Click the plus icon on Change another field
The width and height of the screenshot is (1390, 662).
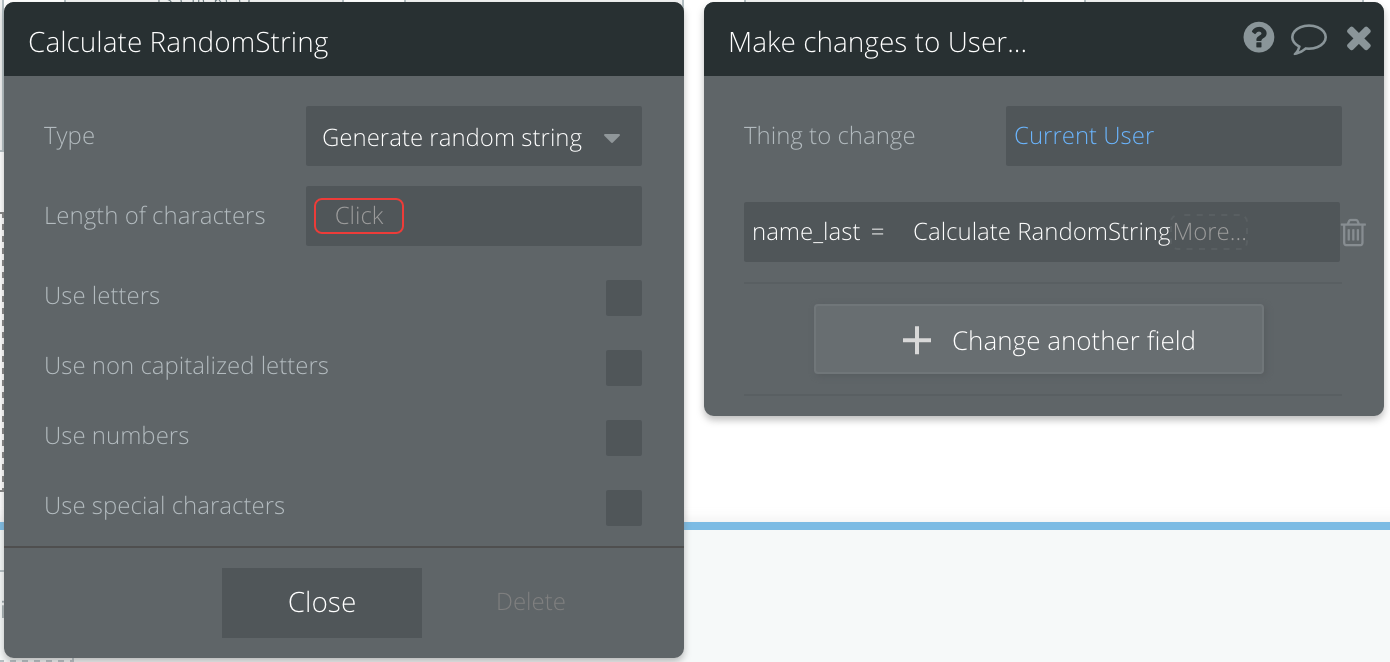916,341
